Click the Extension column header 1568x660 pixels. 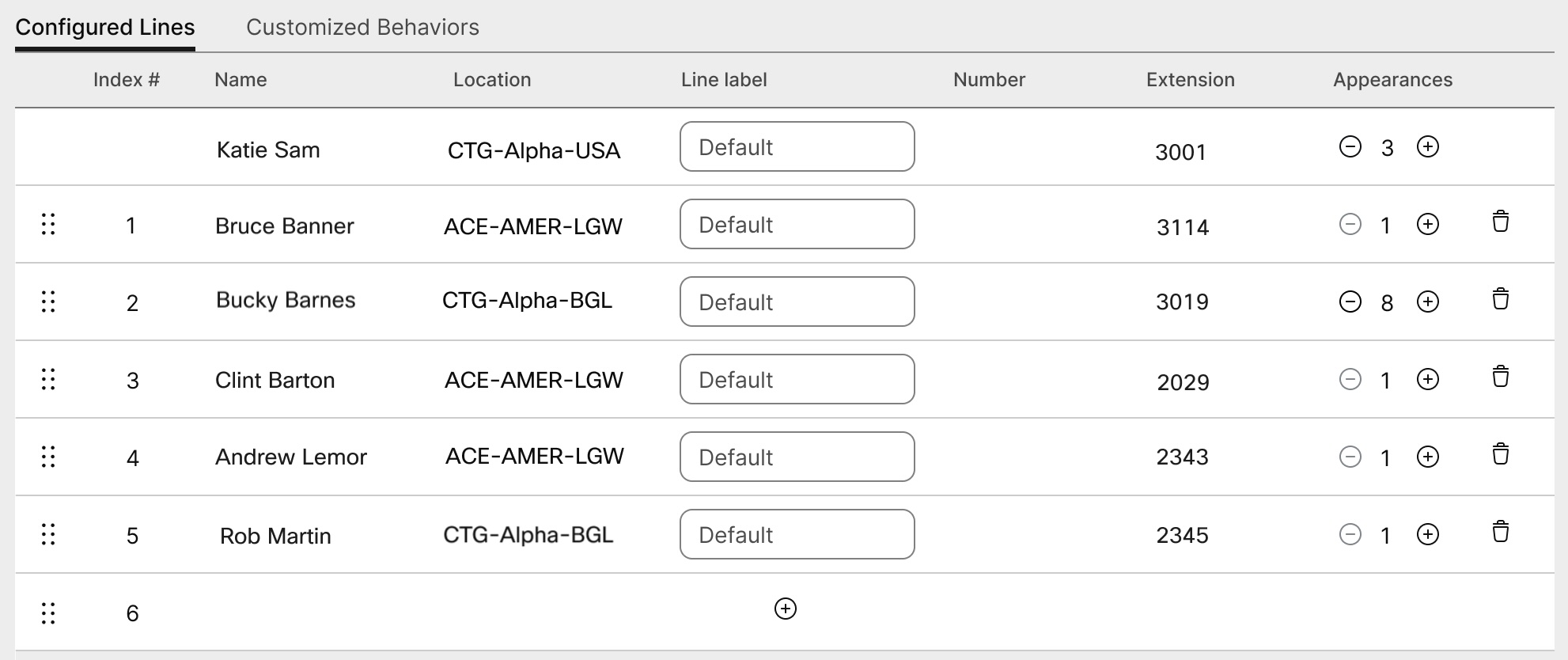[x=1191, y=80]
